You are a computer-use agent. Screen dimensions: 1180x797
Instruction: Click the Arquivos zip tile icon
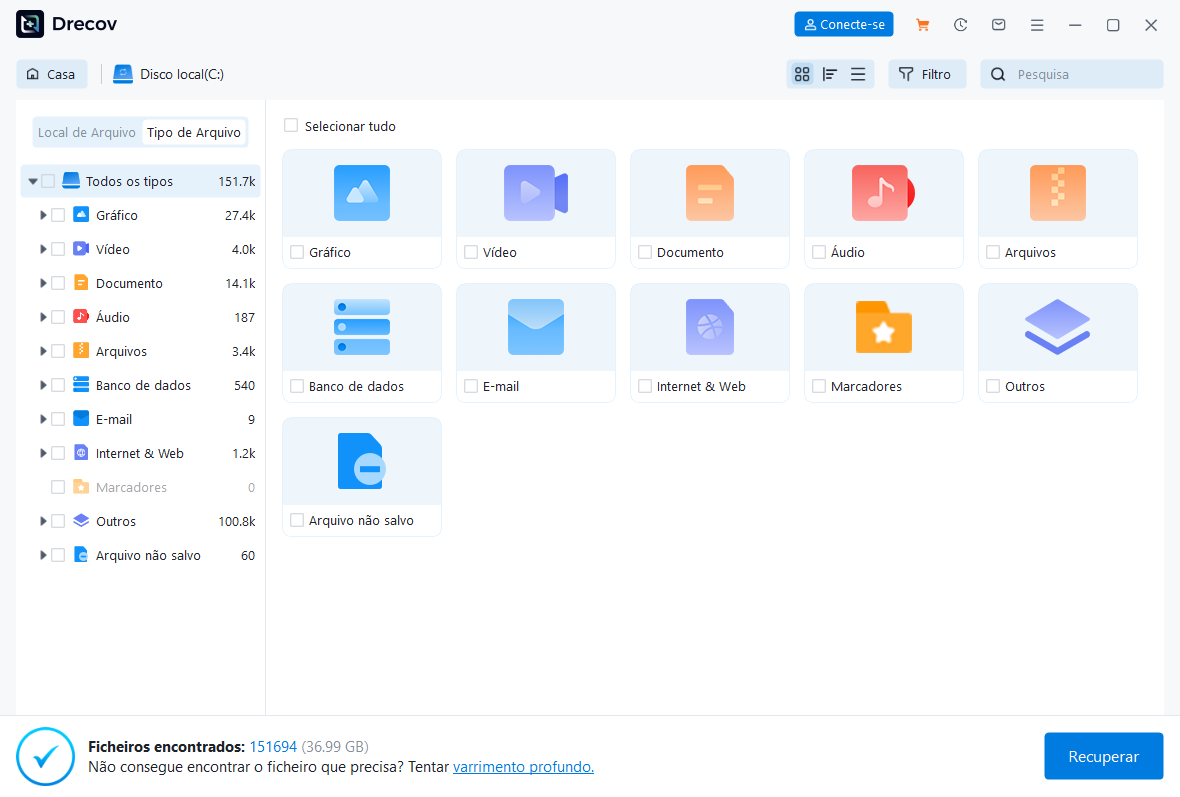tap(1057, 193)
